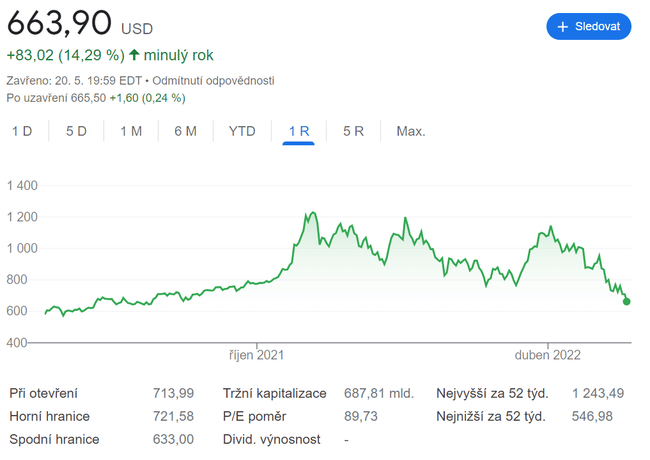Select the YTD range tab
This screenshot has height=460, width=650.
[x=242, y=131]
